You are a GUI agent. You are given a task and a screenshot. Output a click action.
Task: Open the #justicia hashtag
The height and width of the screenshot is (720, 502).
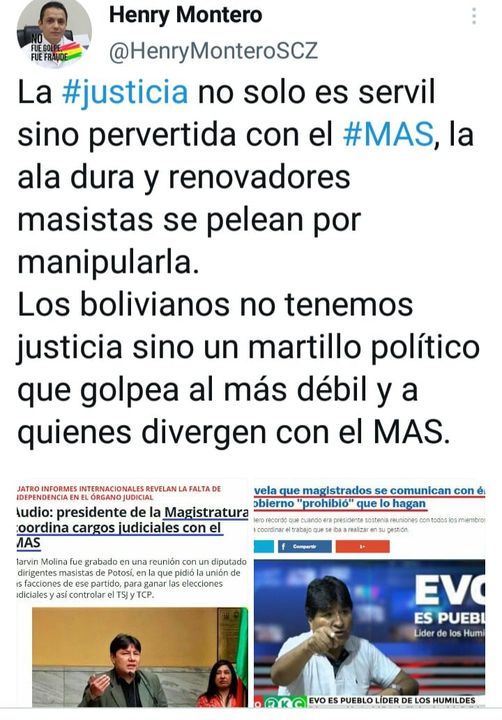[125, 92]
